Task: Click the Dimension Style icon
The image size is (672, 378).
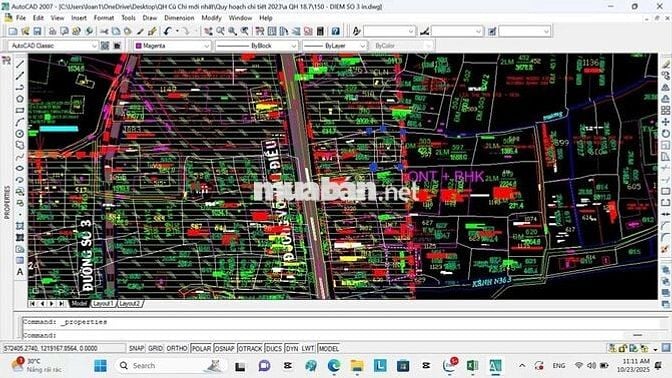Action: (x=424, y=31)
